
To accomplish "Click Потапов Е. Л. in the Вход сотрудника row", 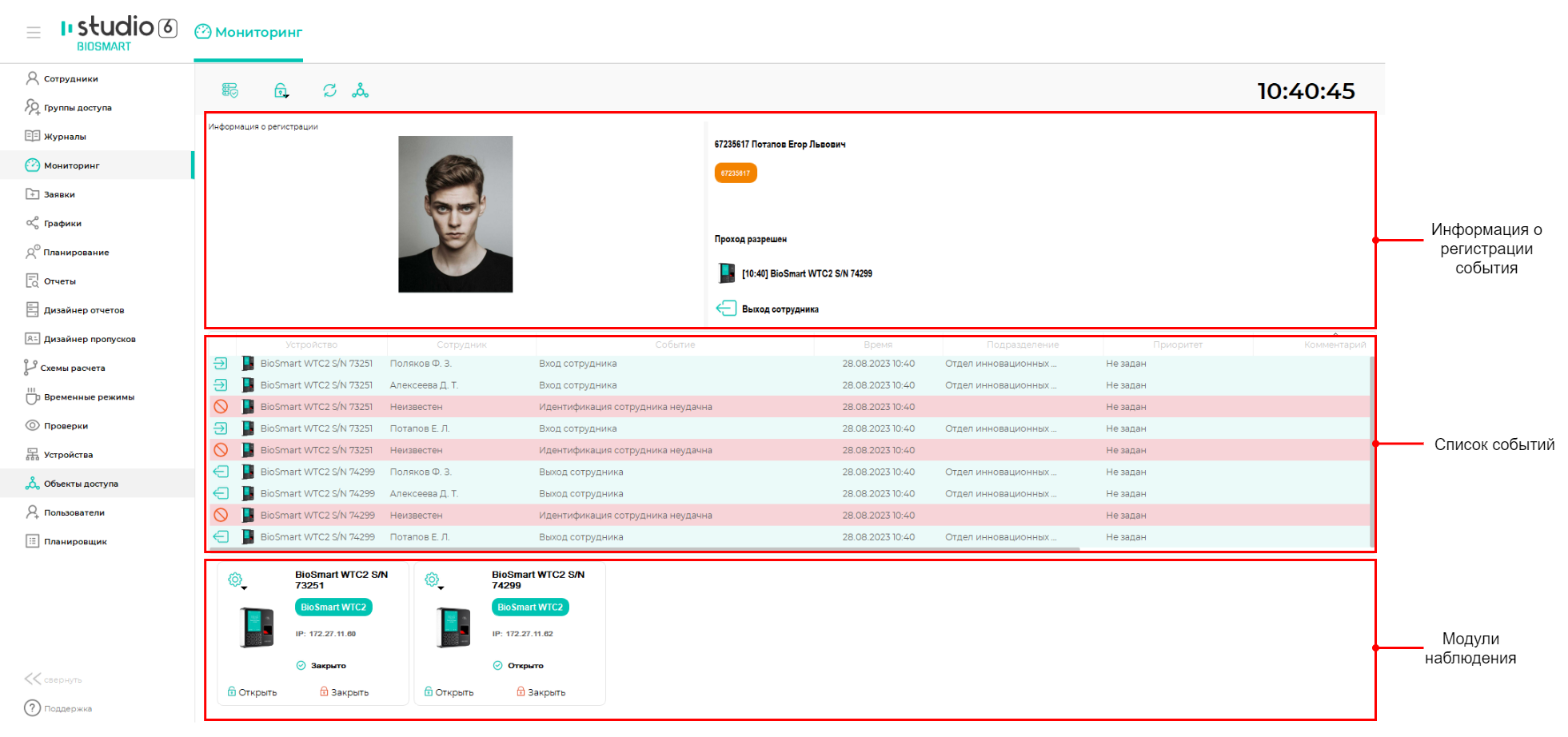I will click(x=420, y=428).
